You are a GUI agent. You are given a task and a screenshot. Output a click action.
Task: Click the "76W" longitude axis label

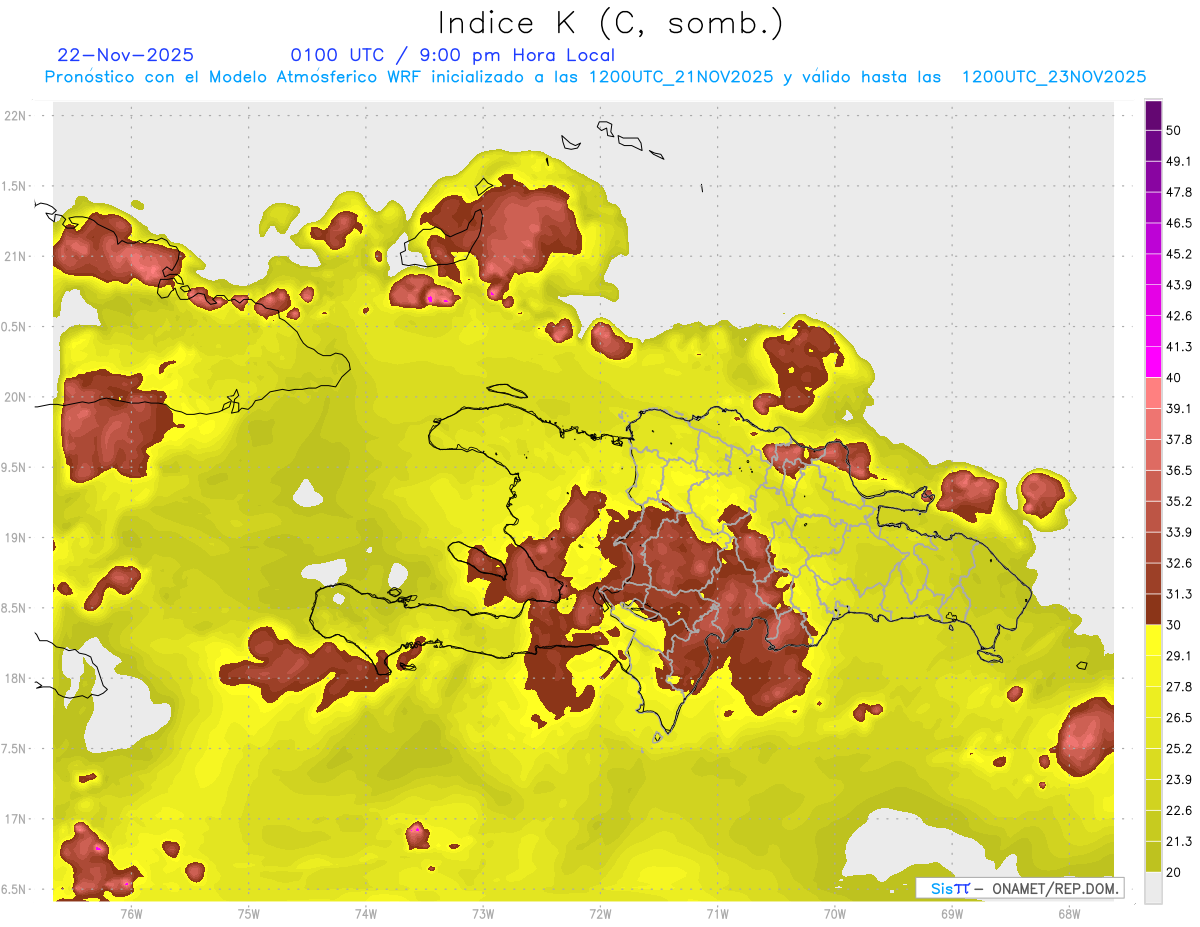[x=131, y=913]
